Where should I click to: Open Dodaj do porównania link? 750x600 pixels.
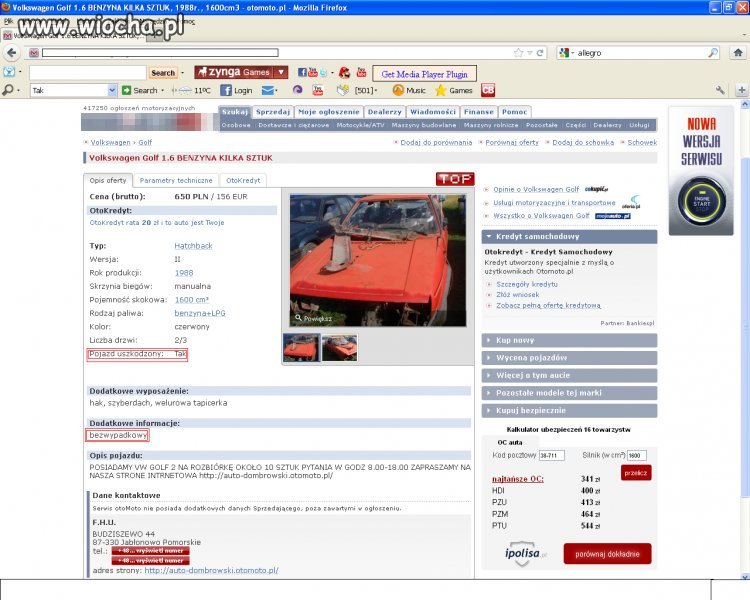click(436, 142)
